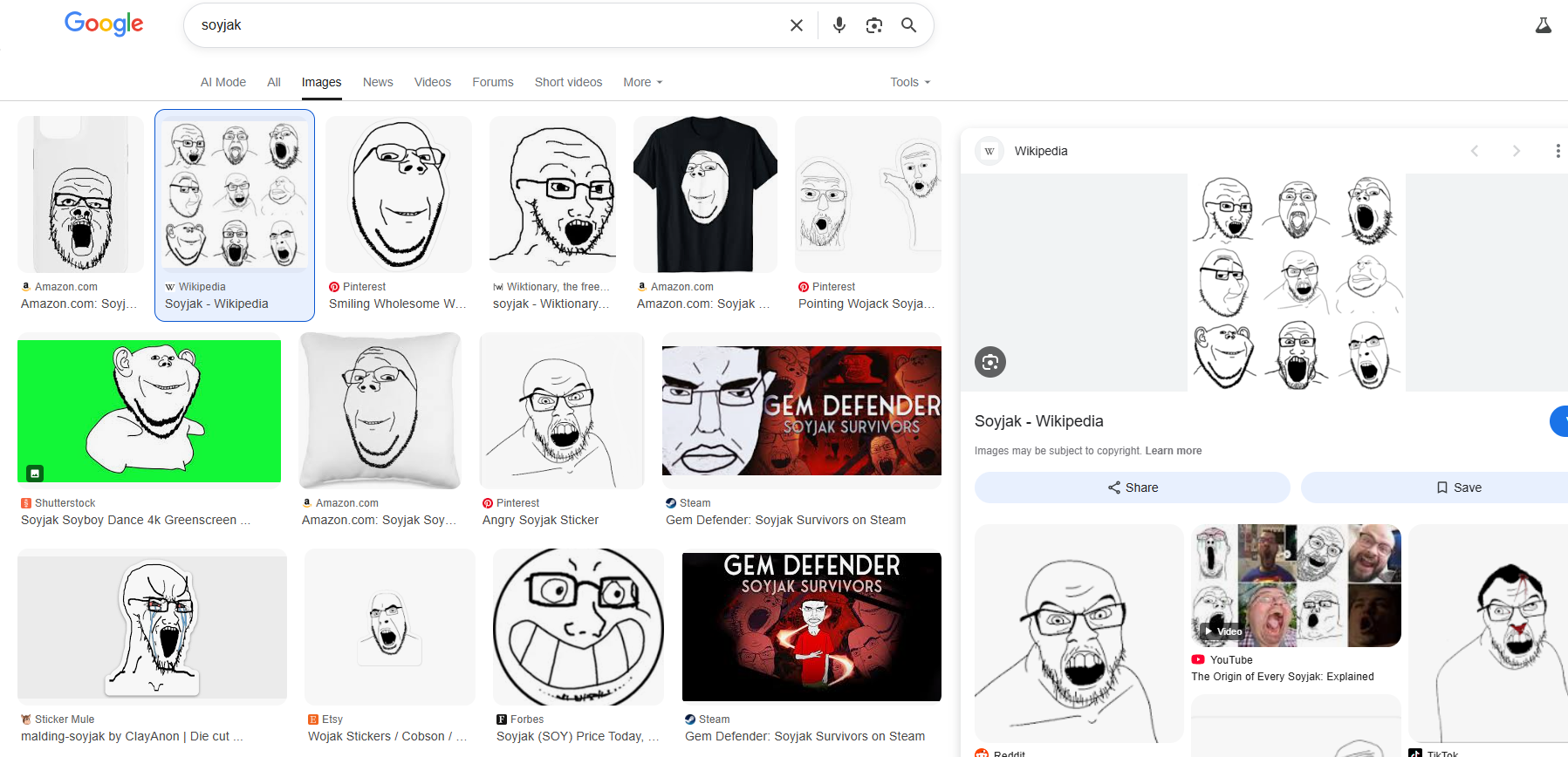Open YouTube Origin of Every Soyjak thumbnail

[x=1297, y=585]
